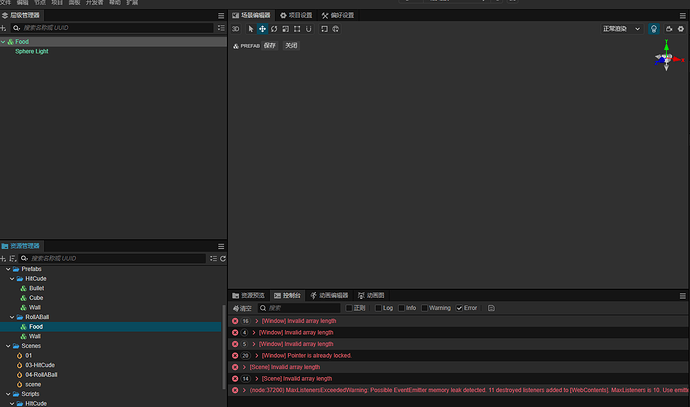Image resolution: width=690 pixels, height=407 pixels.
Task: Collapse the Scripts folder
Action: (x=8, y=394)
